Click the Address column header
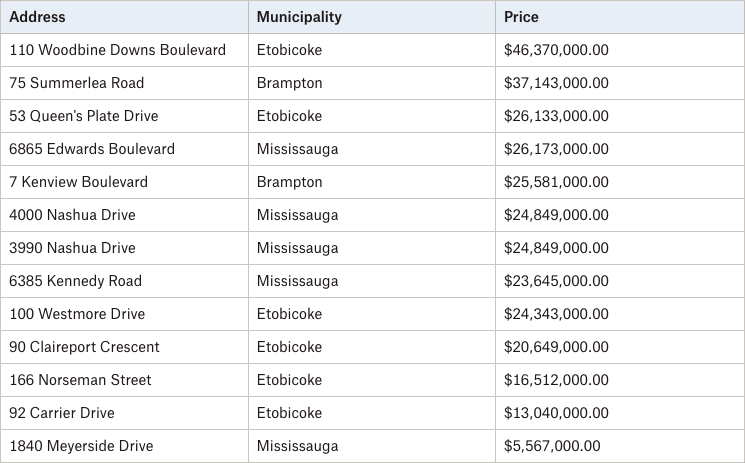Viewport: 745px width, 463px height. (124, 17)
